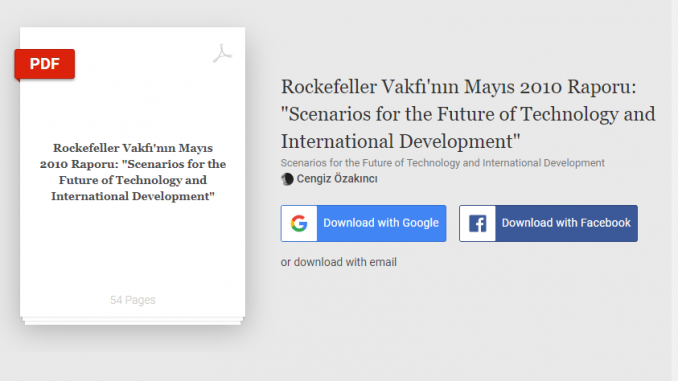The width and height of the screenshot is (678, 381).
Task: Click the large Rockefeller Vakfı'nın report heading
Action: point(468,114)
